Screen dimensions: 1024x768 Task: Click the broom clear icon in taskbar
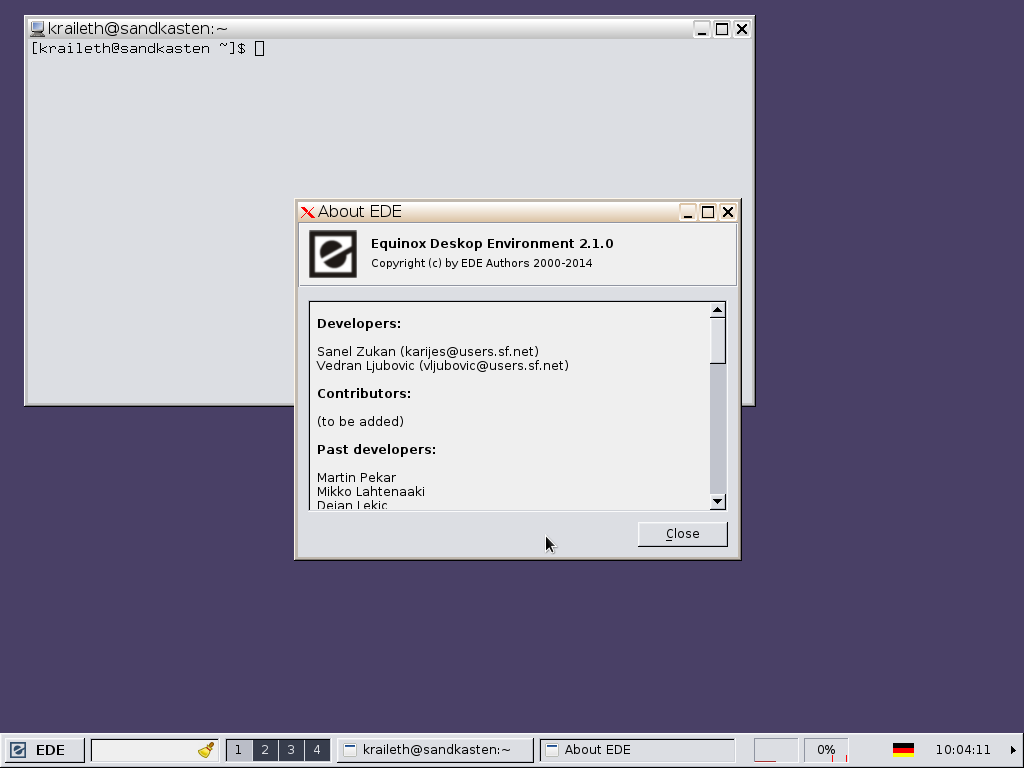(x=206, y=750)
